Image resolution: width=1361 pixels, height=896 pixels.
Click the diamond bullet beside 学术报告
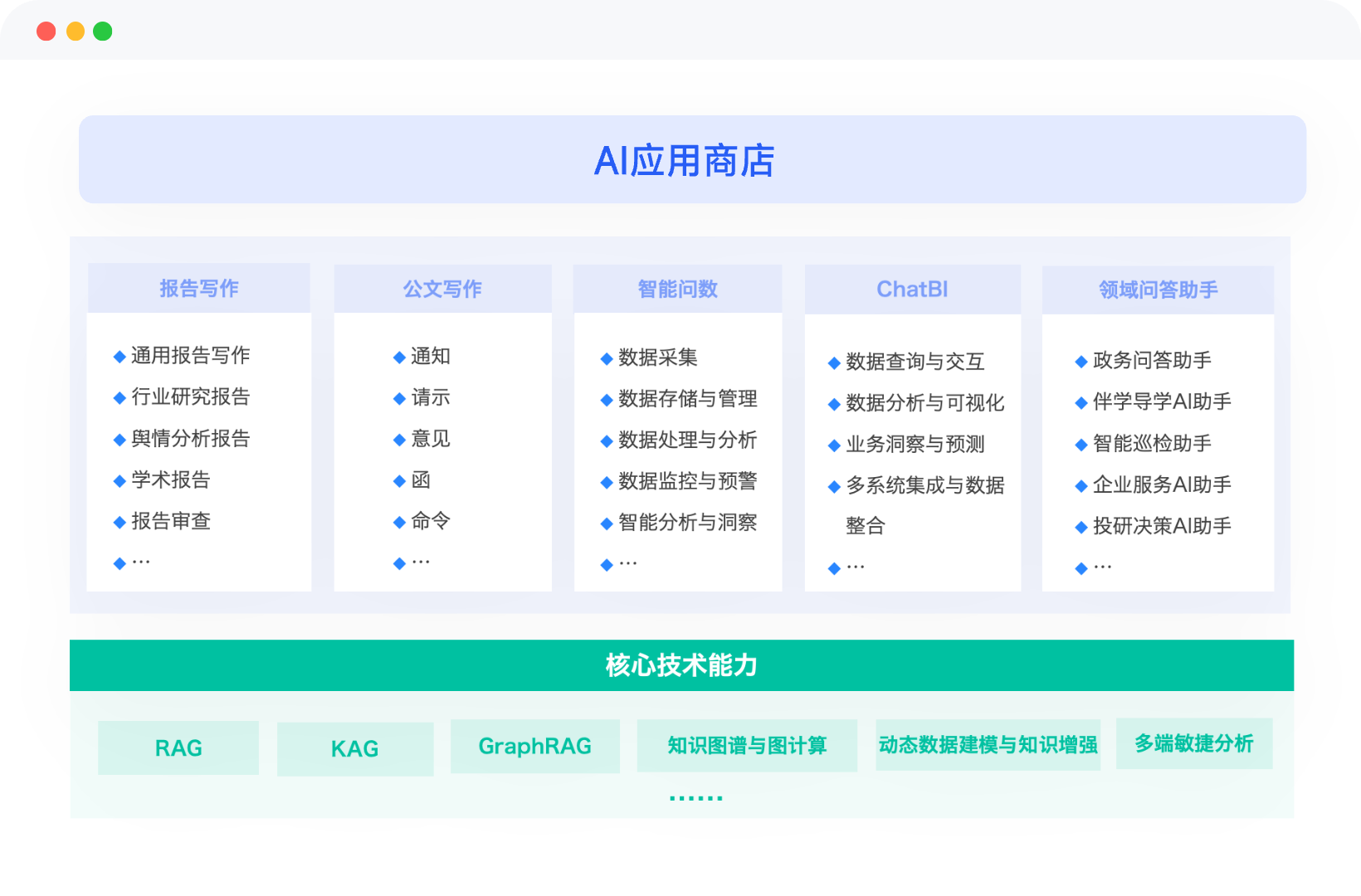120,481
